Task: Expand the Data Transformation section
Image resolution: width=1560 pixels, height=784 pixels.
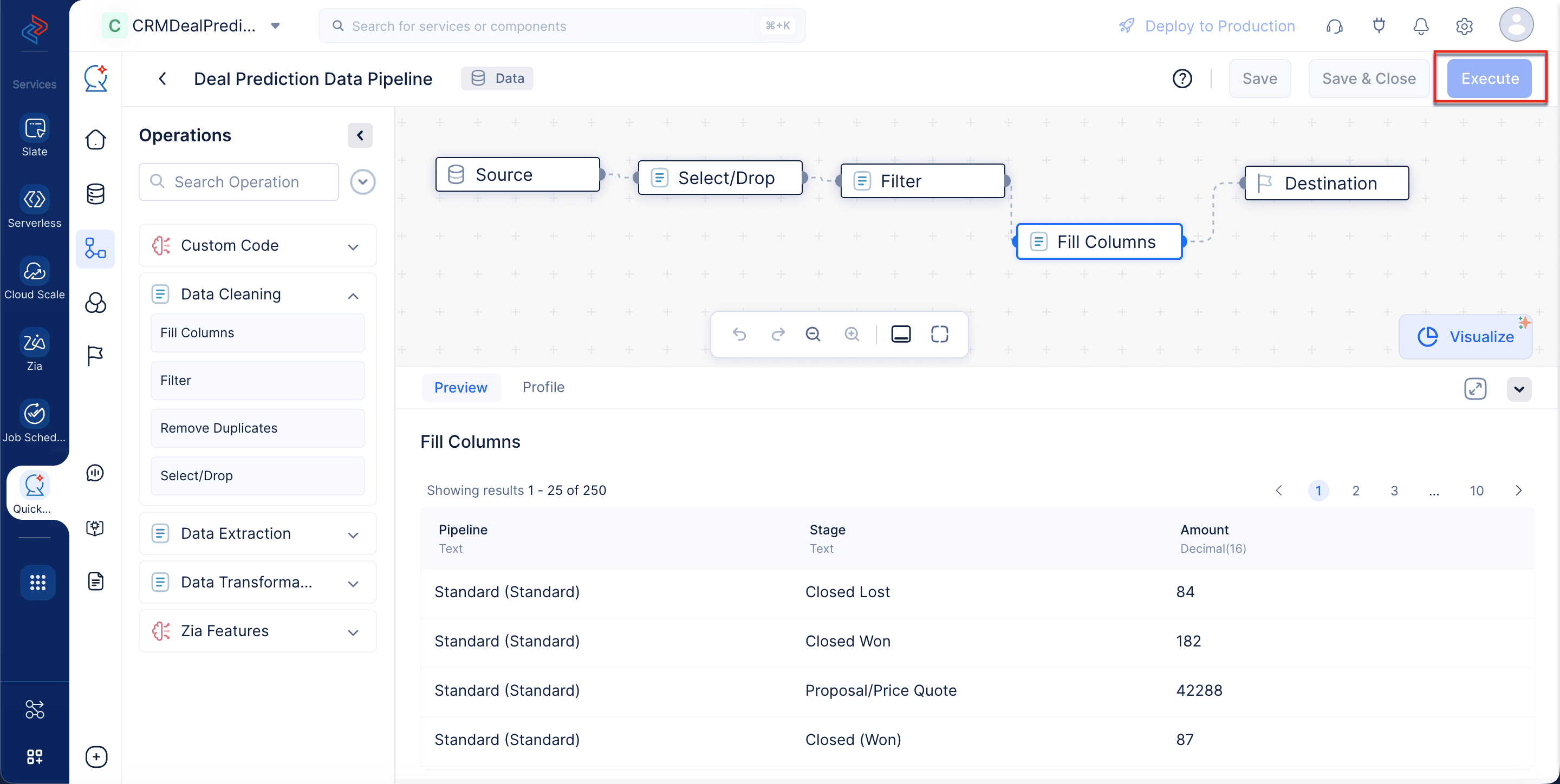Action: [x=257, y=583]
